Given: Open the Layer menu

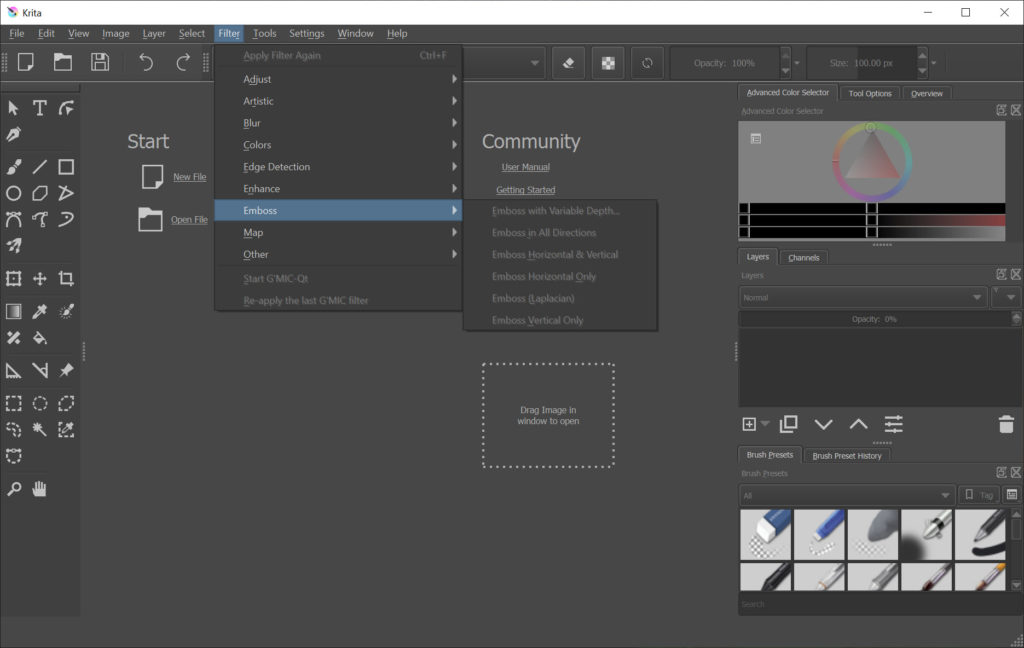Looking at the screenshot, I should (154, 33).
